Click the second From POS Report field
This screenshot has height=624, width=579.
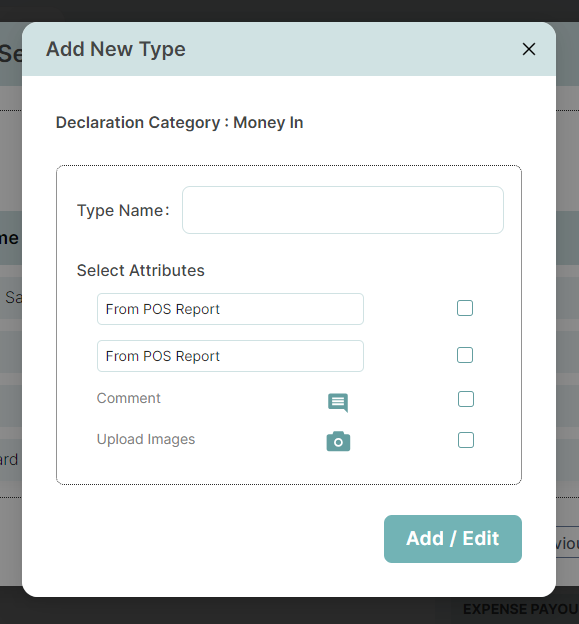point(230,356)
